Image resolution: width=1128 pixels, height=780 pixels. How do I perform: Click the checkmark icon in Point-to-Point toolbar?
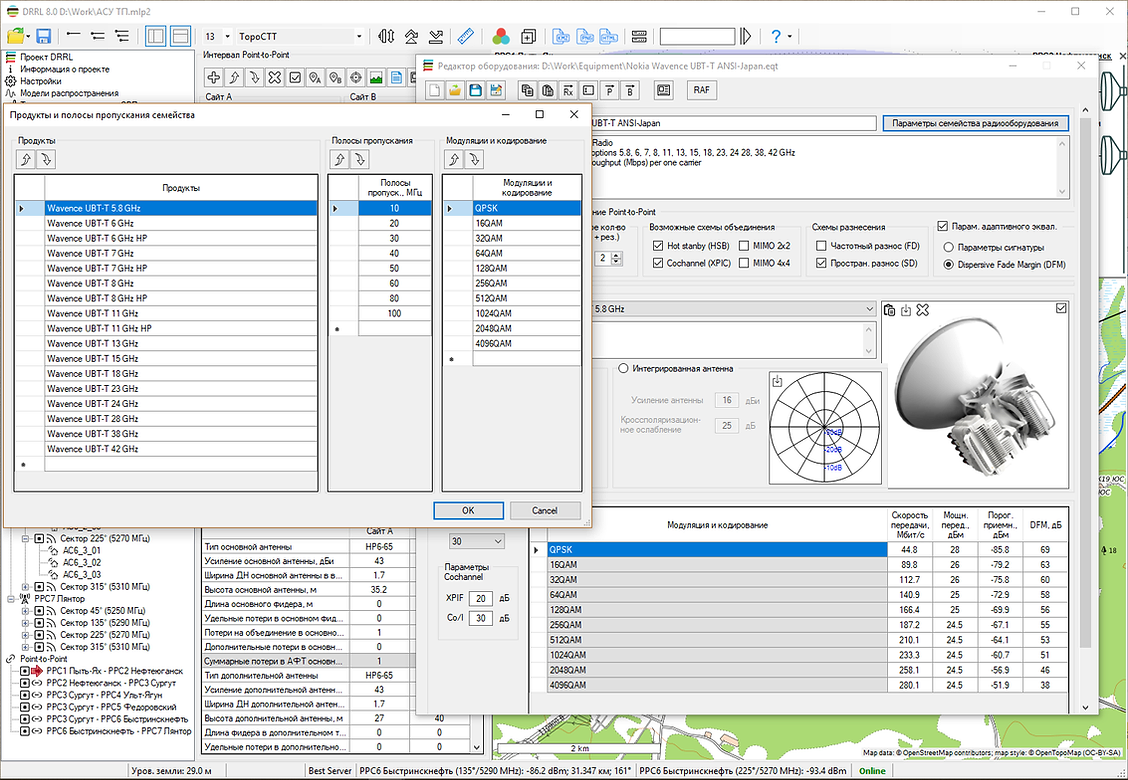point(295,78)
